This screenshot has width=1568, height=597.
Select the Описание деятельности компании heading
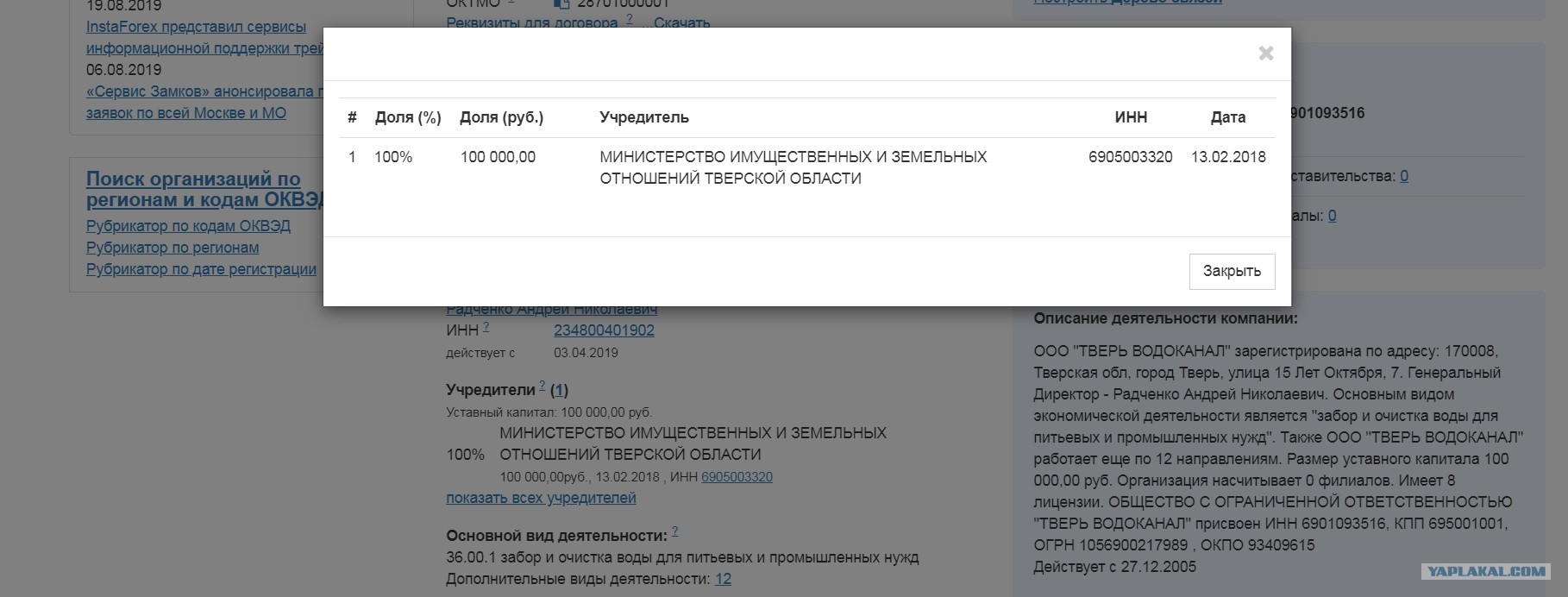point(1165,318)
